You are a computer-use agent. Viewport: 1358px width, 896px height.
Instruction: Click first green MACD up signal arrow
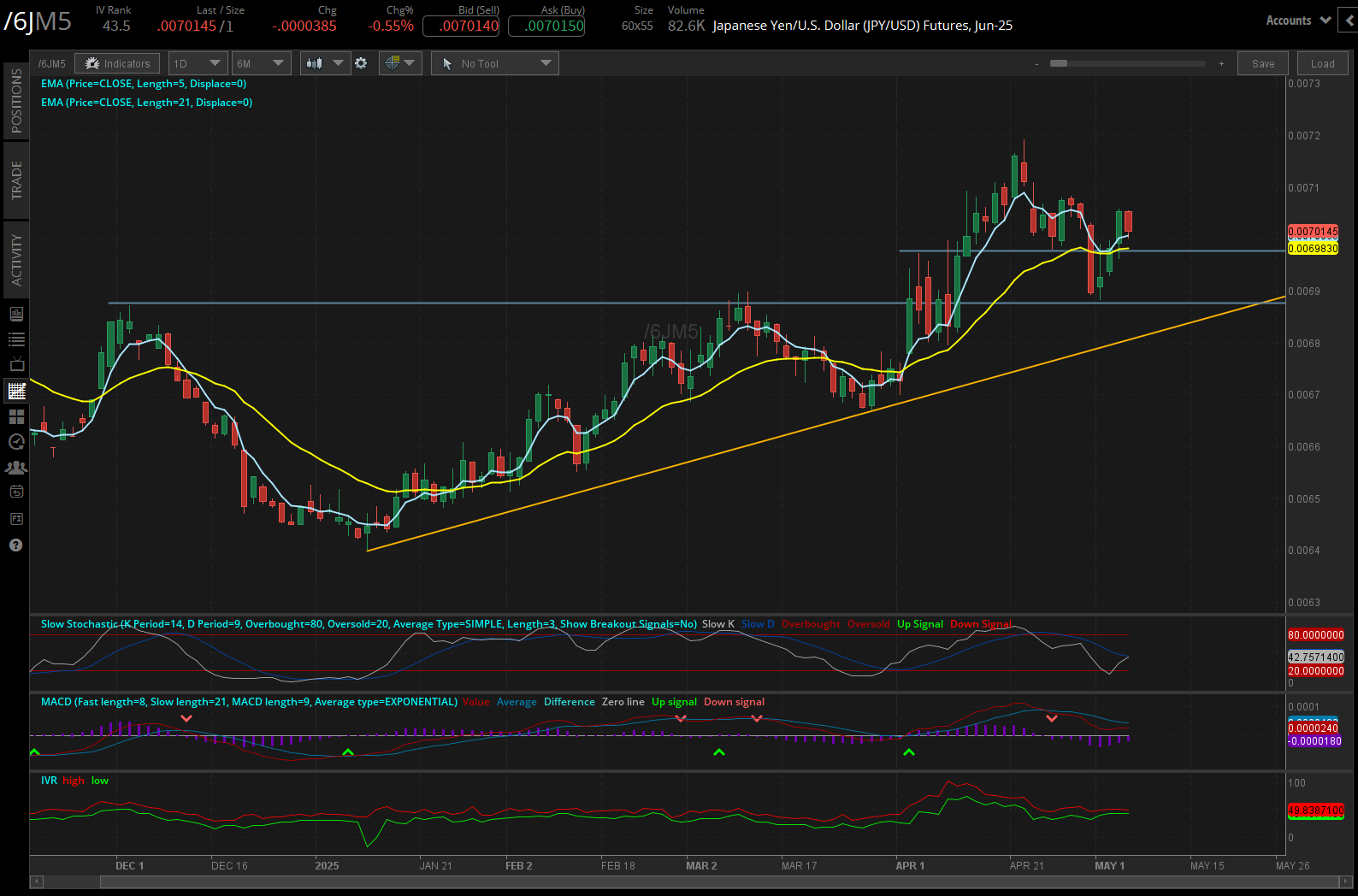click(34, 752)
